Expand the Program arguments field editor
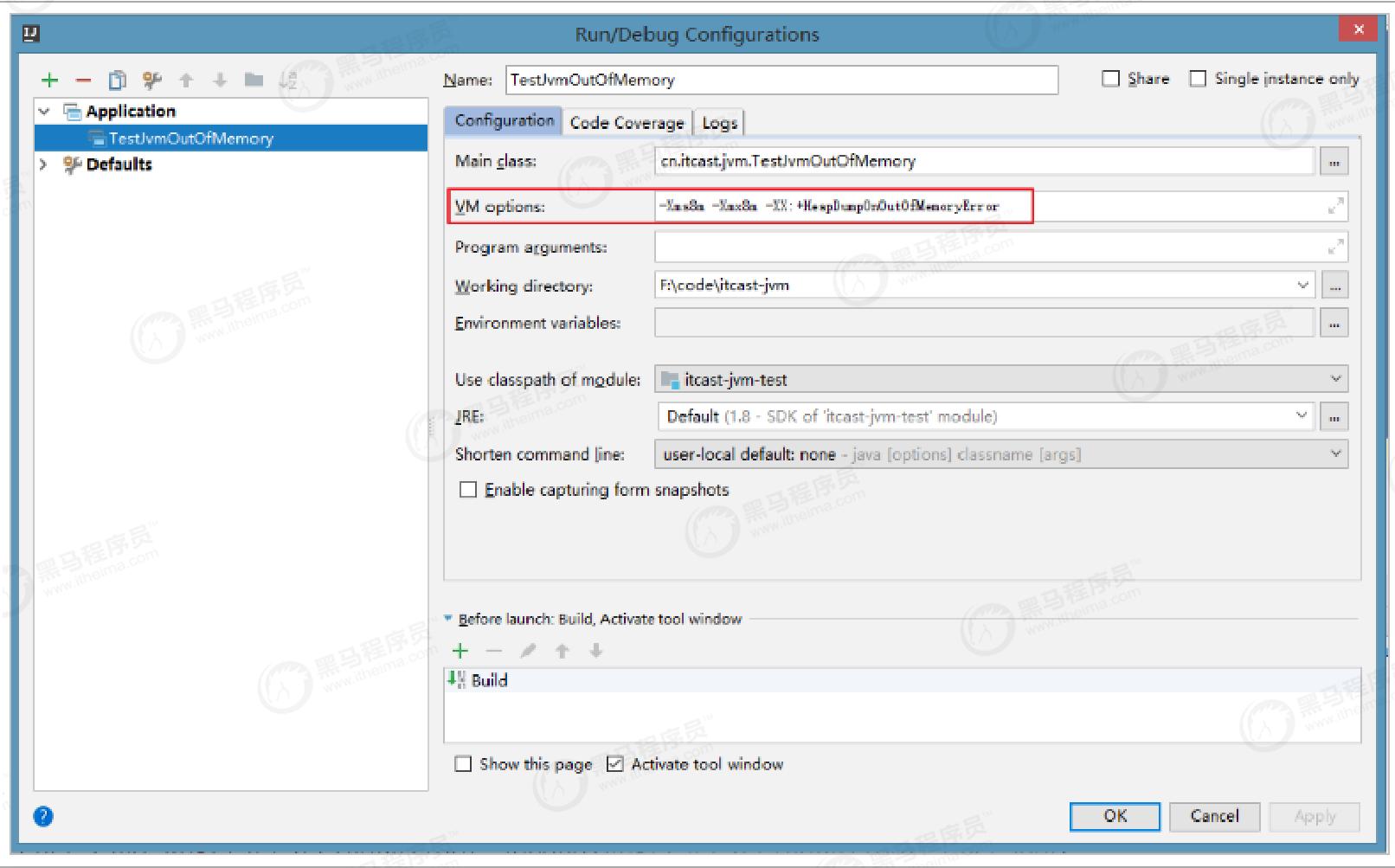Image resolution: width=1395 pixels, height=868 pixels. [1336, 248]
